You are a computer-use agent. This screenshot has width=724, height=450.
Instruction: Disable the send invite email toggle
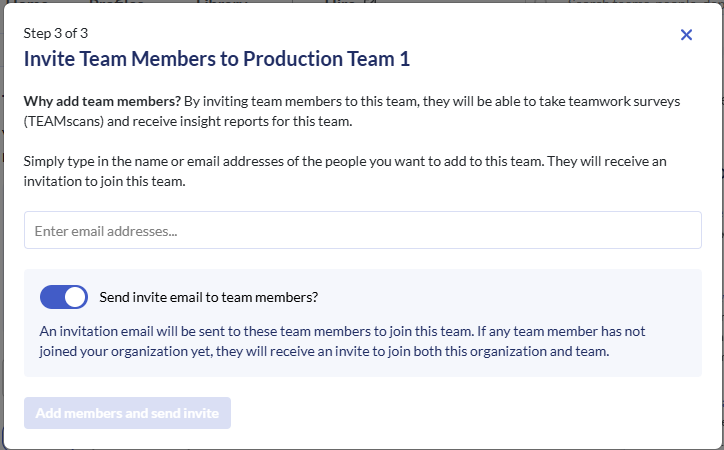(x=64, y=297)
